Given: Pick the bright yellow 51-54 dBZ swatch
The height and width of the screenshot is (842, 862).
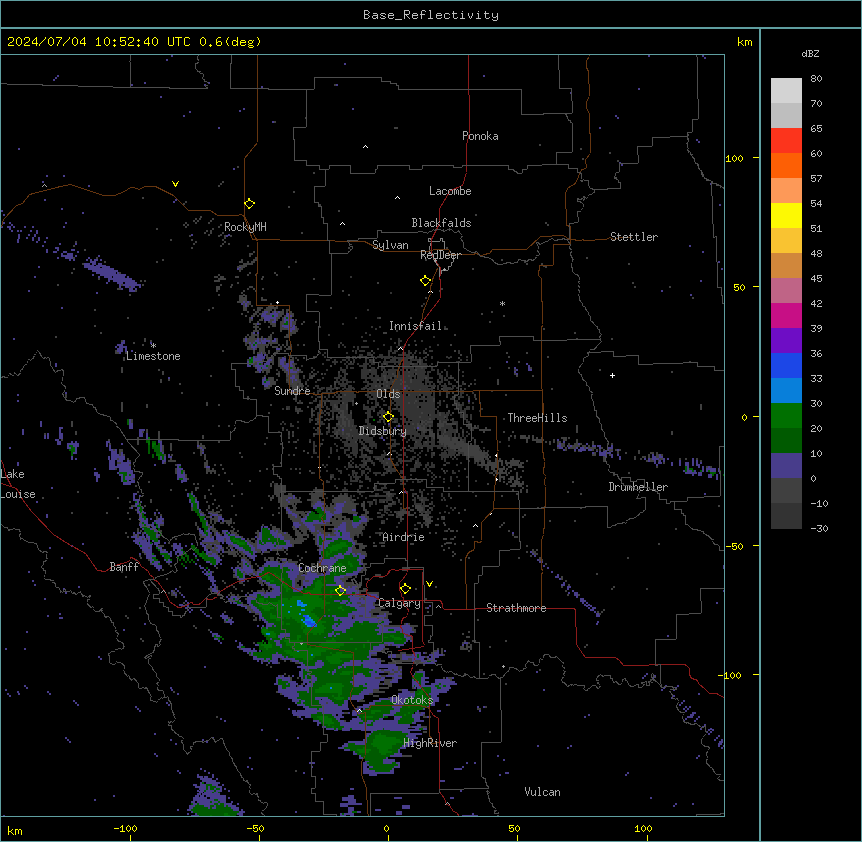Looking at the screenshot, I should tap(786, 215).
